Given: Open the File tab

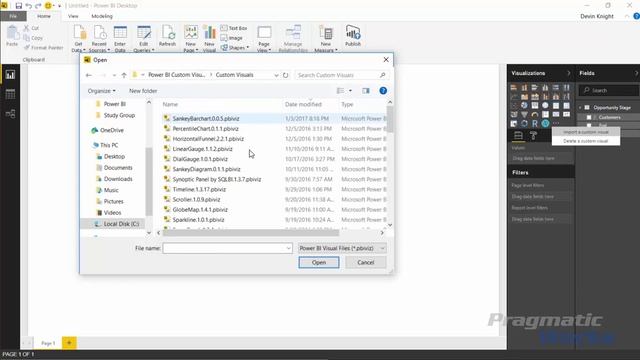Looking at the screenshot, I should coord(13,16).
